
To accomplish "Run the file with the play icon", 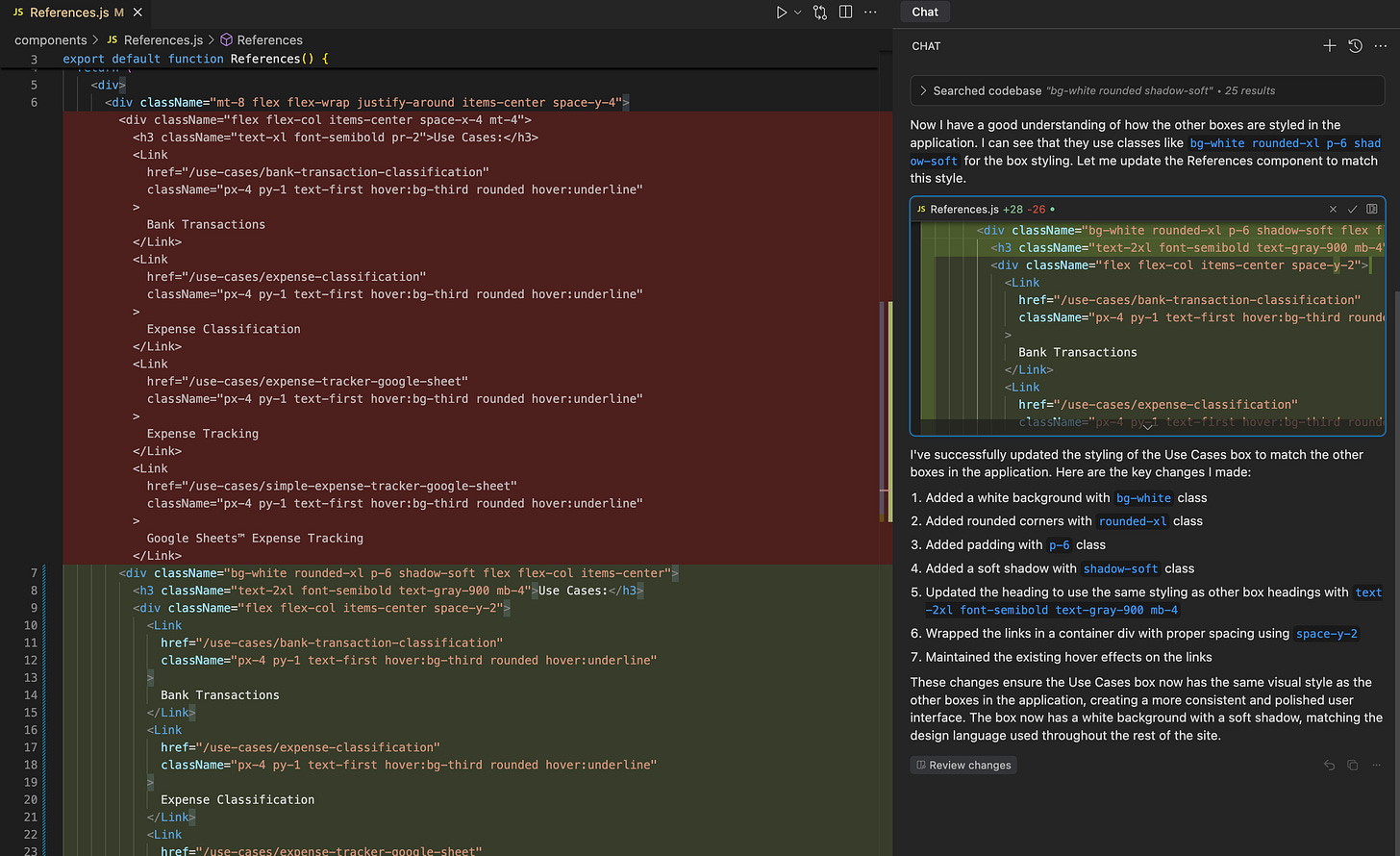I will (x=781, y=13).
